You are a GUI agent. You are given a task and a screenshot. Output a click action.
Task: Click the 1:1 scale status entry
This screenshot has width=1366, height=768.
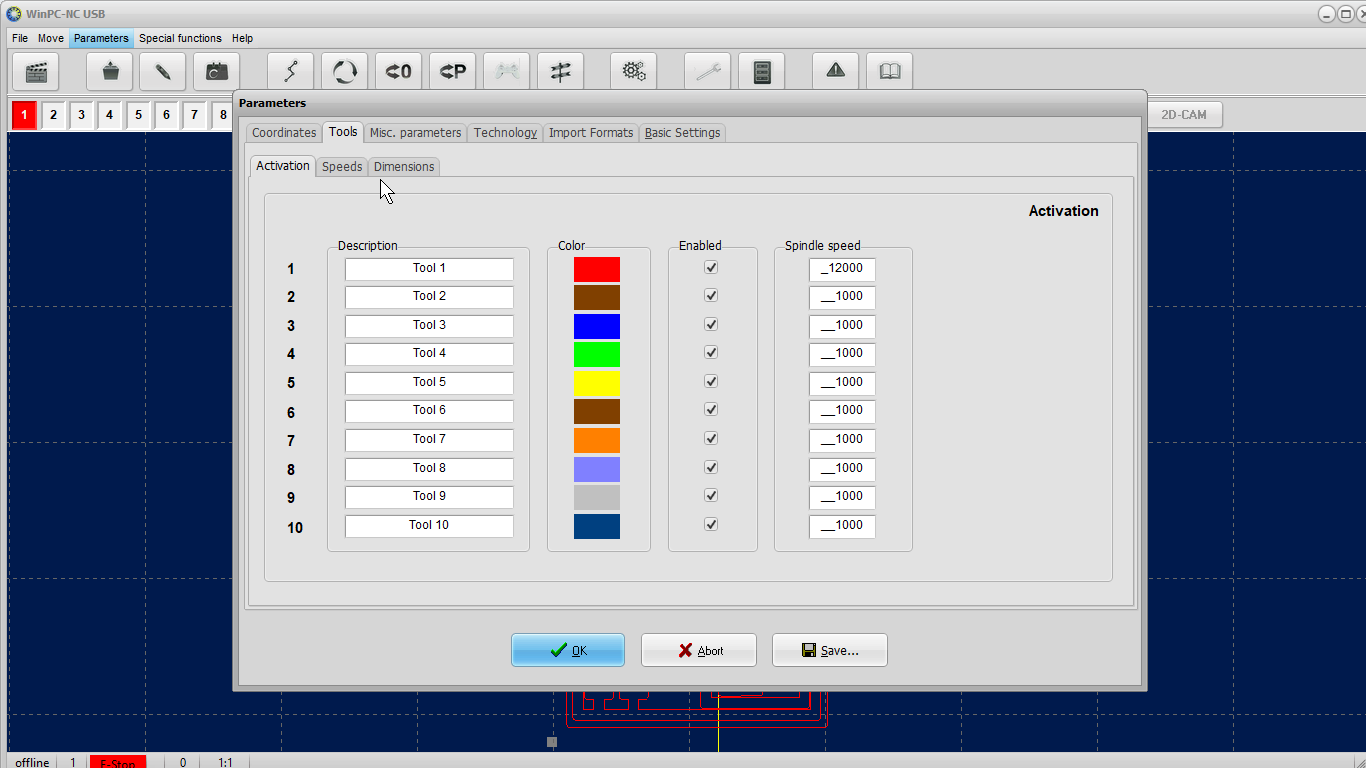[x=225, y=762]
